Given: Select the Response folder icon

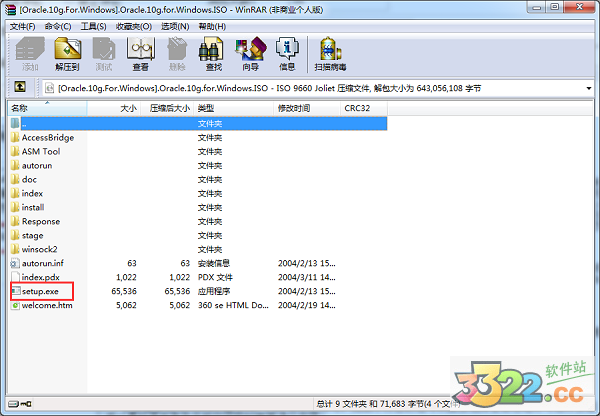Looking at the screenshot, I should click(15, 221).
